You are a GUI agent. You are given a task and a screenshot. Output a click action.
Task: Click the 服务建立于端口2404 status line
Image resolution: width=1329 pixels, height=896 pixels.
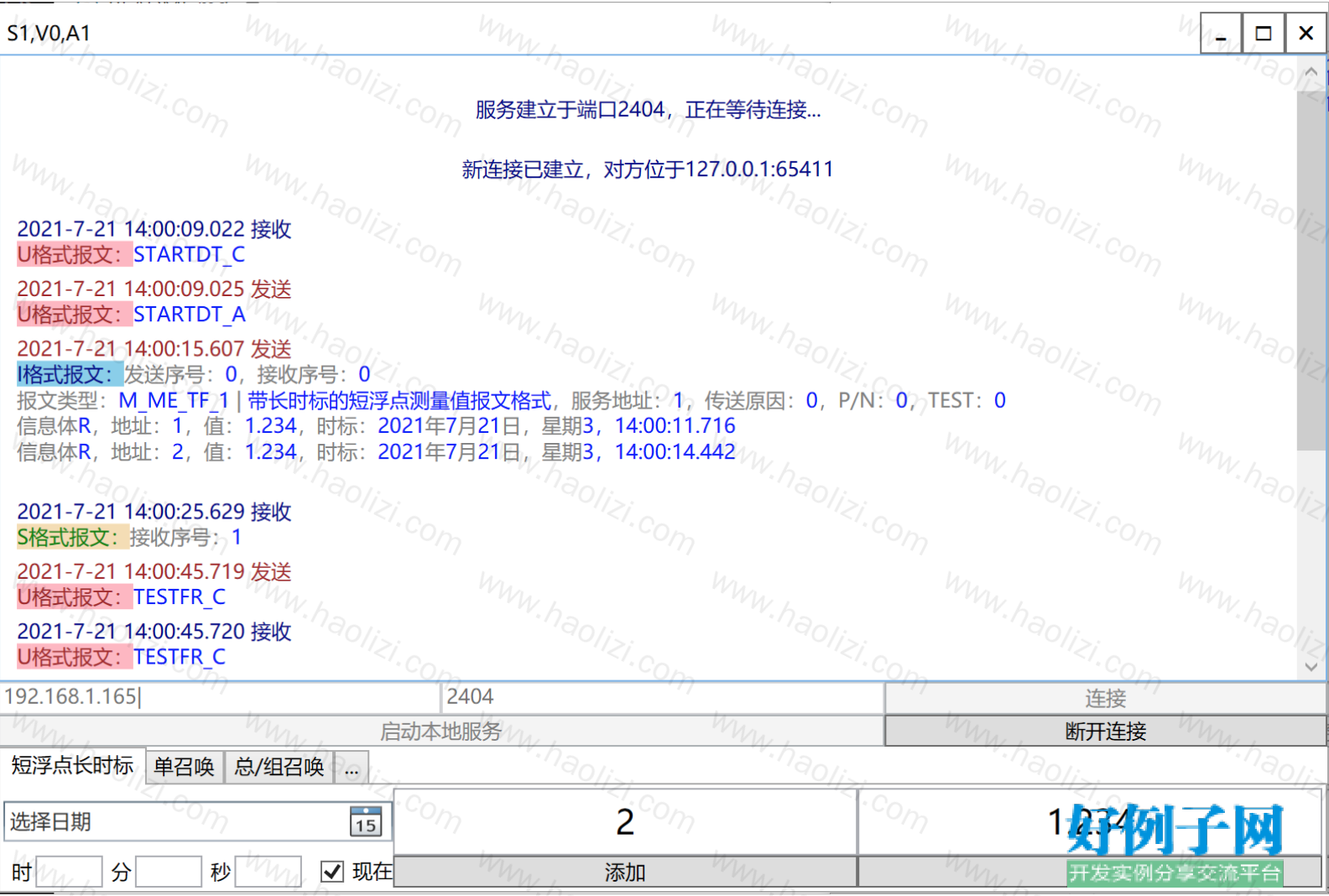(648, 110)
